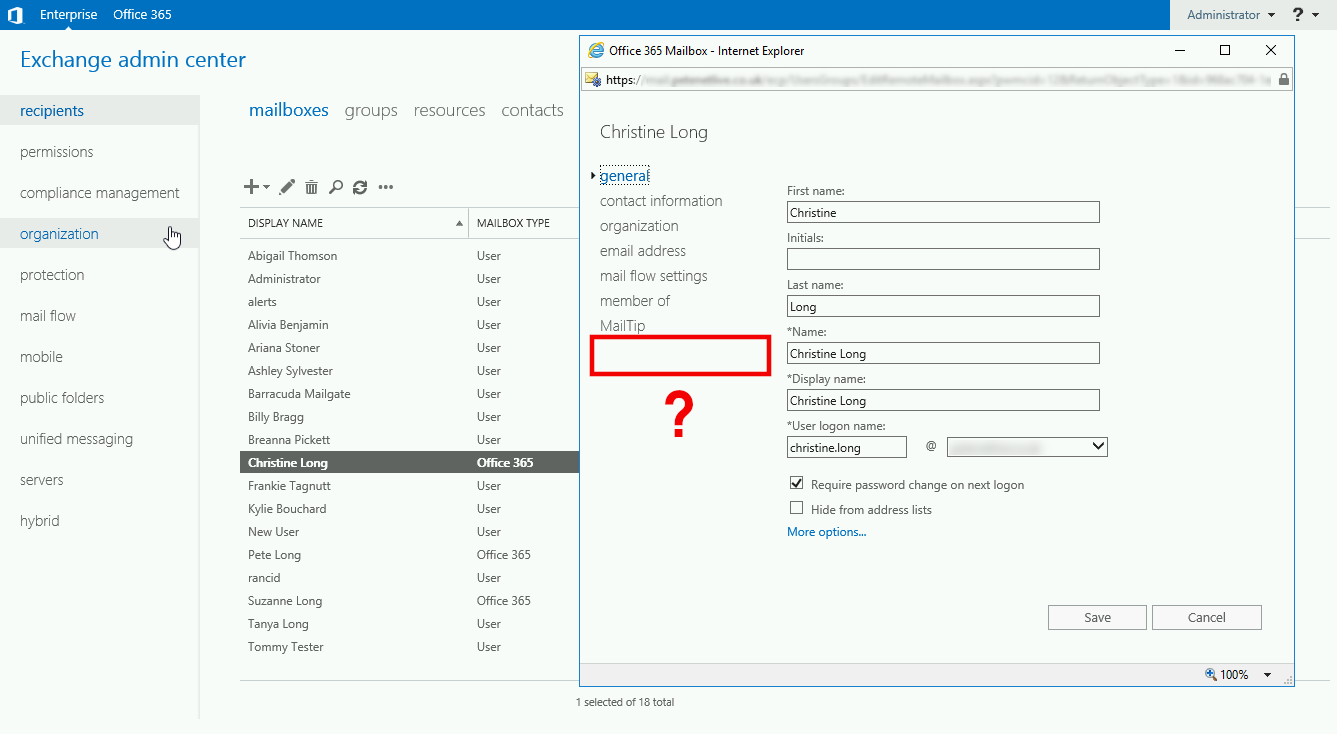The image size is (1337, 734).
Task: Select Tommy Tester mailbox row
Action: point(409,647)
